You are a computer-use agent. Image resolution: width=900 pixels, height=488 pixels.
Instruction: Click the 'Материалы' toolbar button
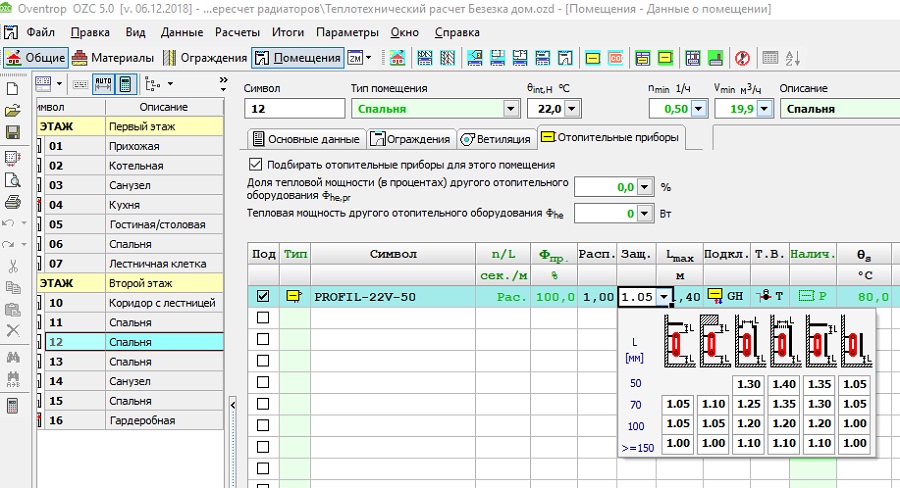(113, 58)
